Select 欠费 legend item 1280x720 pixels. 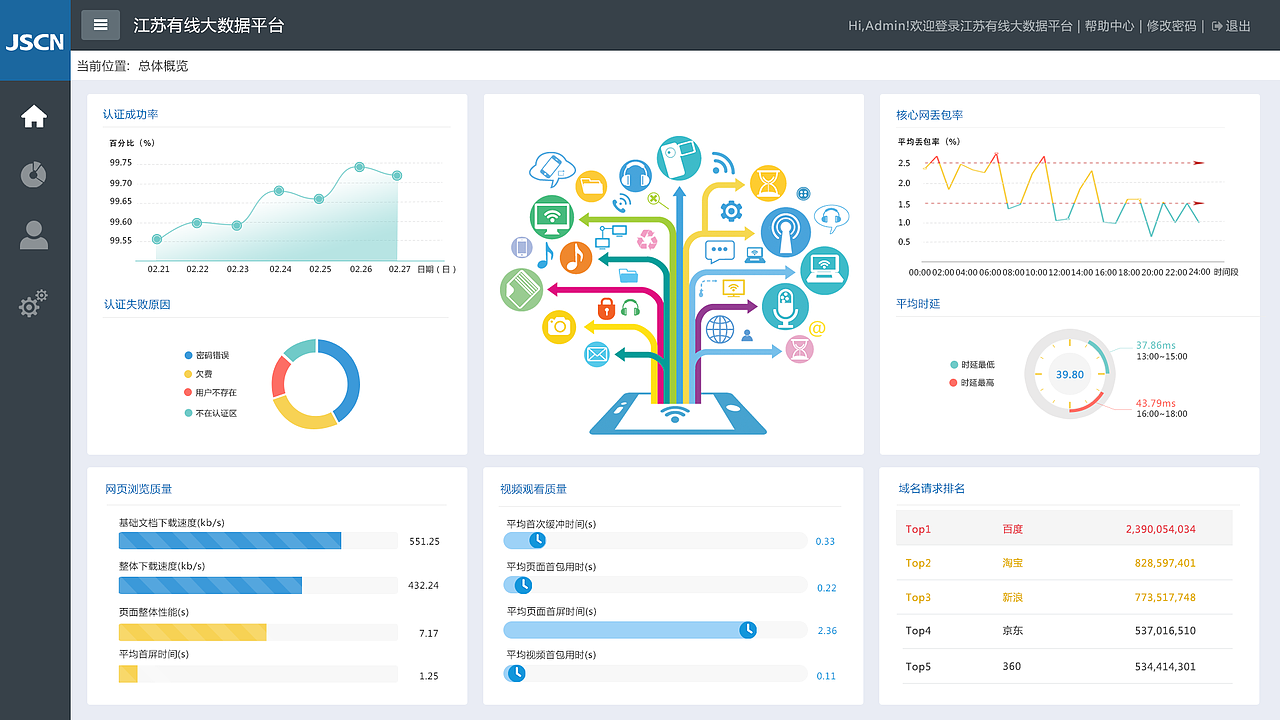(198, 374)
